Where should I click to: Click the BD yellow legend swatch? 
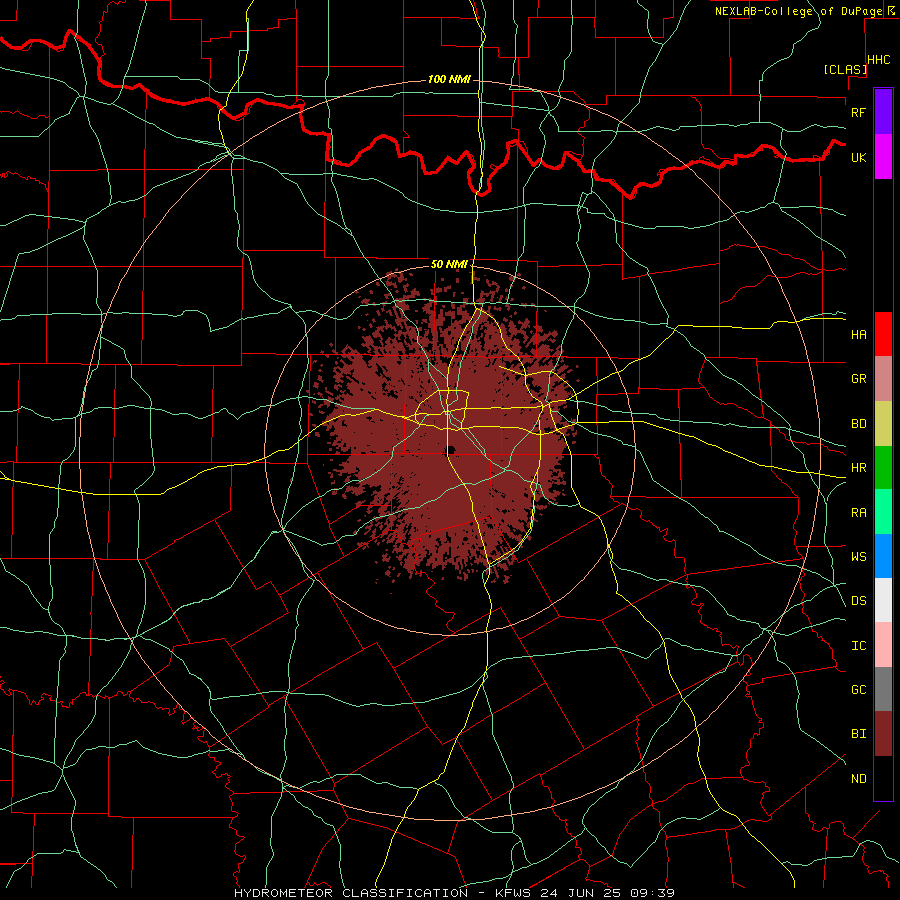(x=883, y=423)
